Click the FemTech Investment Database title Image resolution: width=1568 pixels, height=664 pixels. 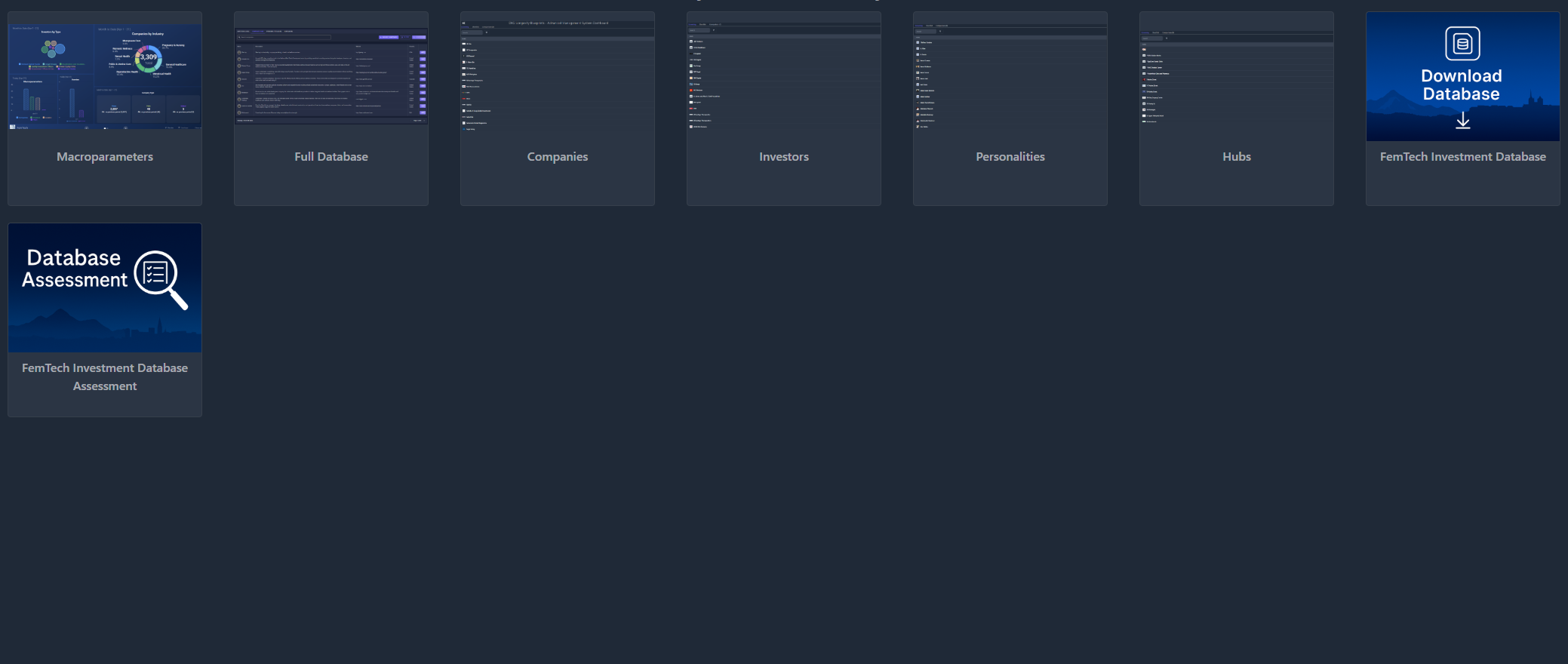coord(1462,157)
